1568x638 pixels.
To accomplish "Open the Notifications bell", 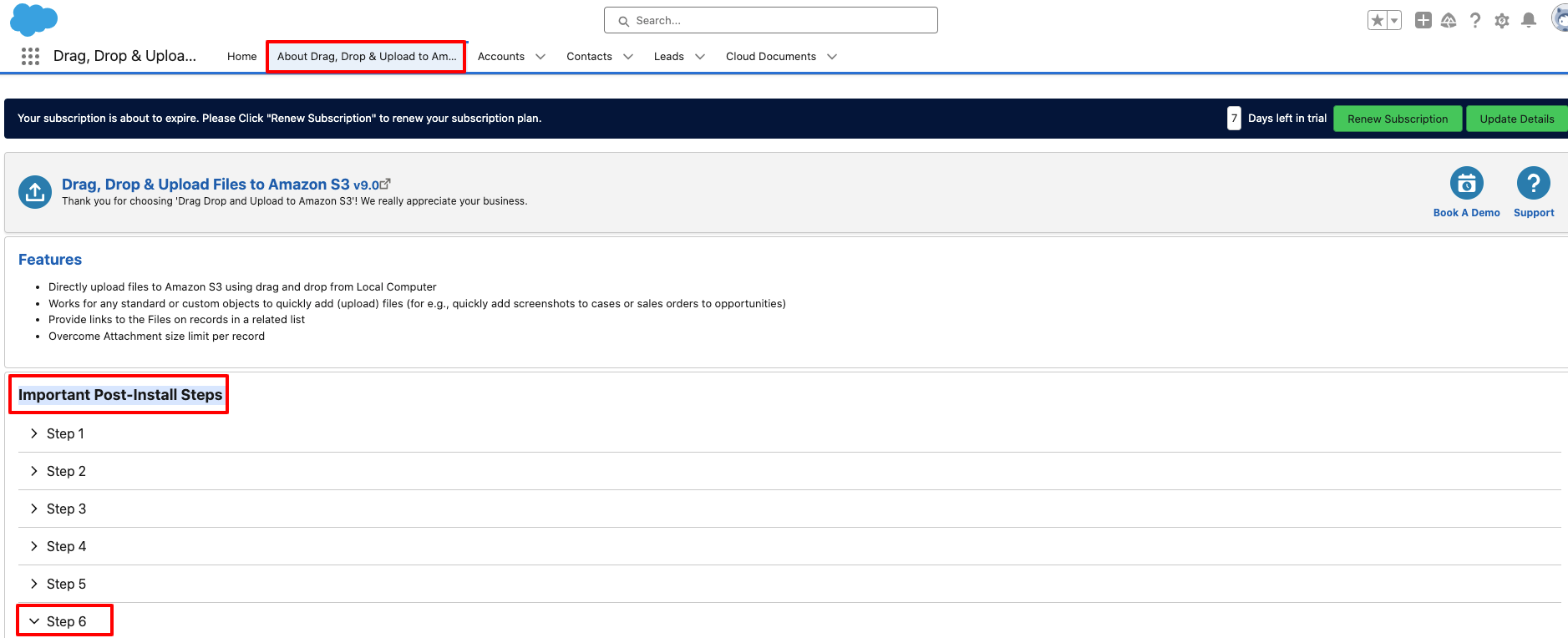I will (1529, 20).
